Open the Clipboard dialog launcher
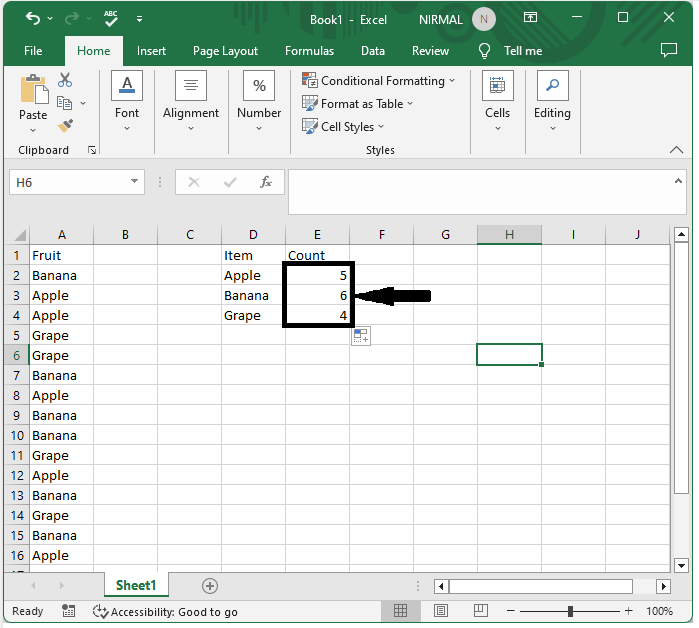 click(92, 150)
